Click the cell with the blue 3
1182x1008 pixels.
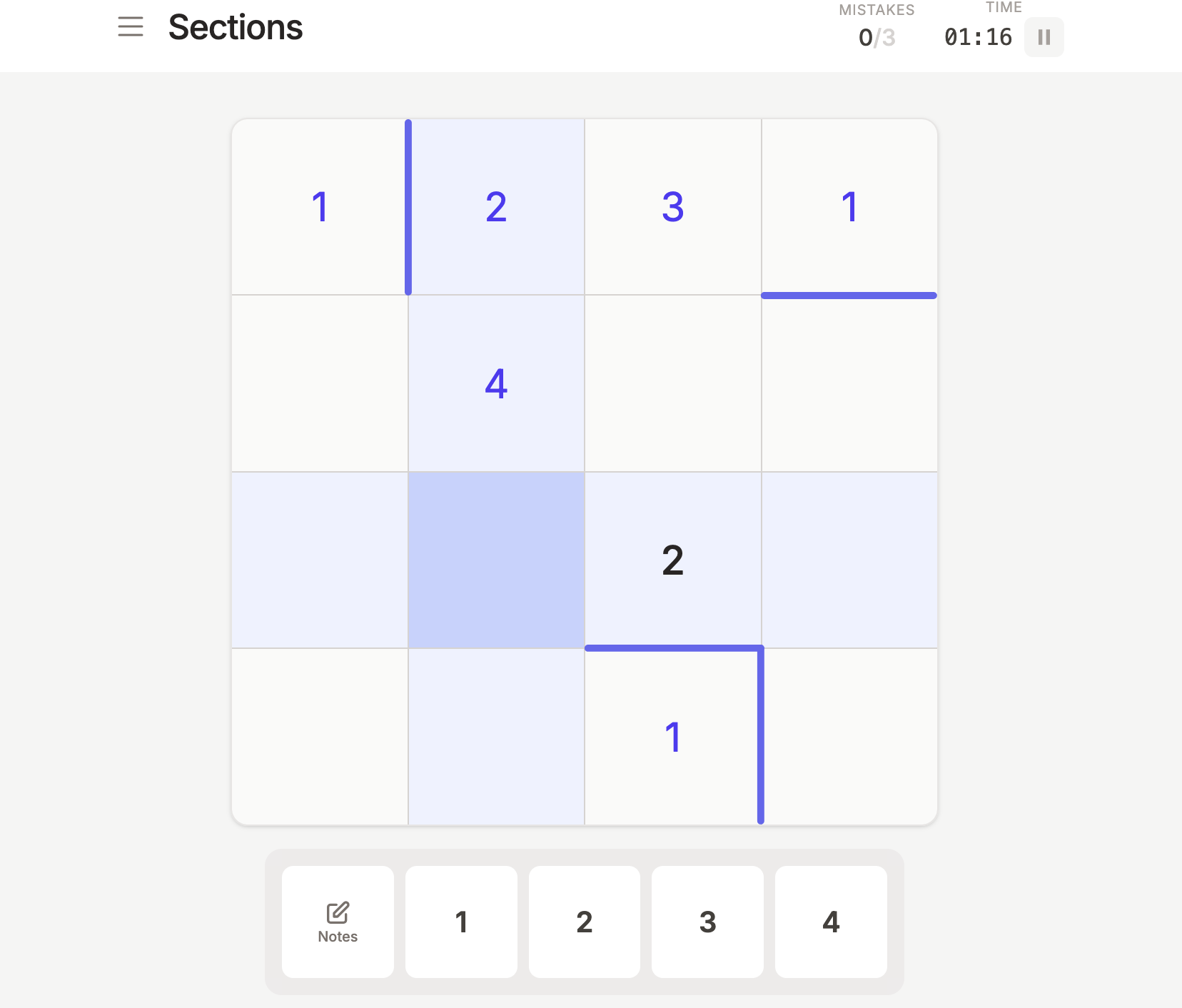coord(672,207)
